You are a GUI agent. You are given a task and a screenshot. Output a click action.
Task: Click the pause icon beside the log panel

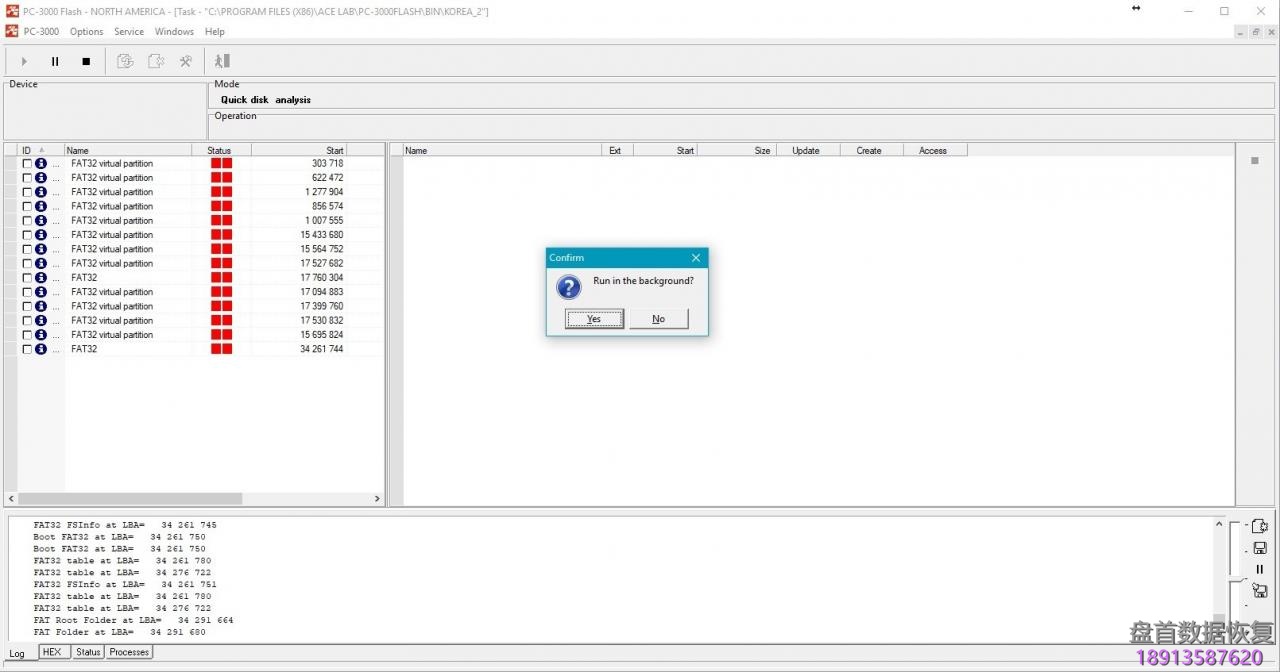[1260, 569]
